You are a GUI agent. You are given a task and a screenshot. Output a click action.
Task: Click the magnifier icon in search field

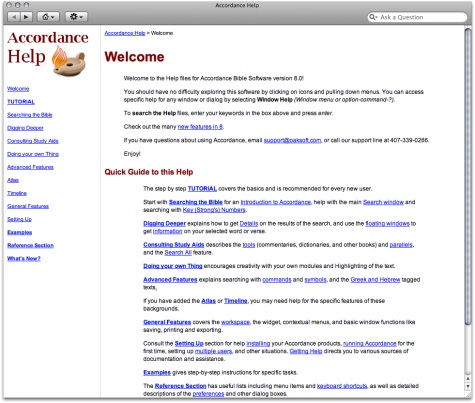373,17
